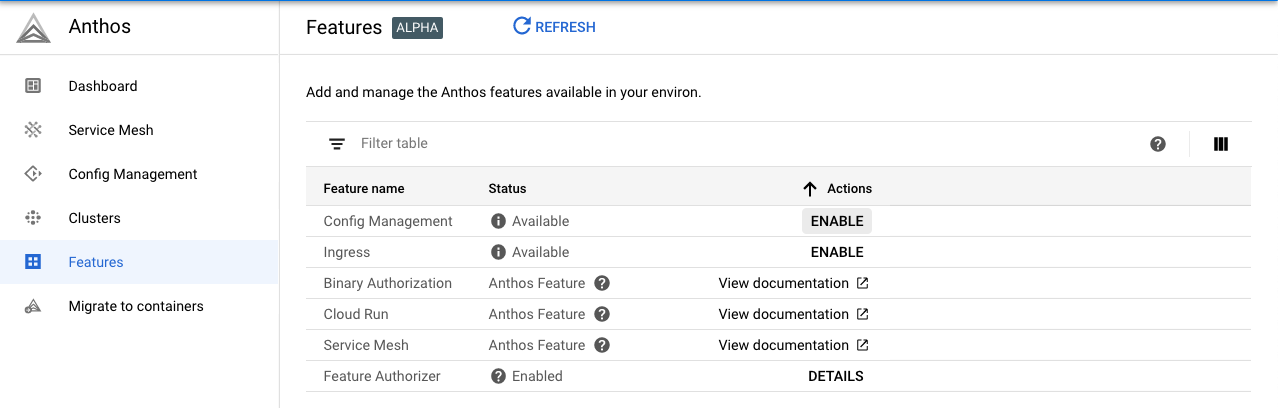Screen dimensions: 1278x408
Task: Click the Actions column header
Action: pos(850,188)
